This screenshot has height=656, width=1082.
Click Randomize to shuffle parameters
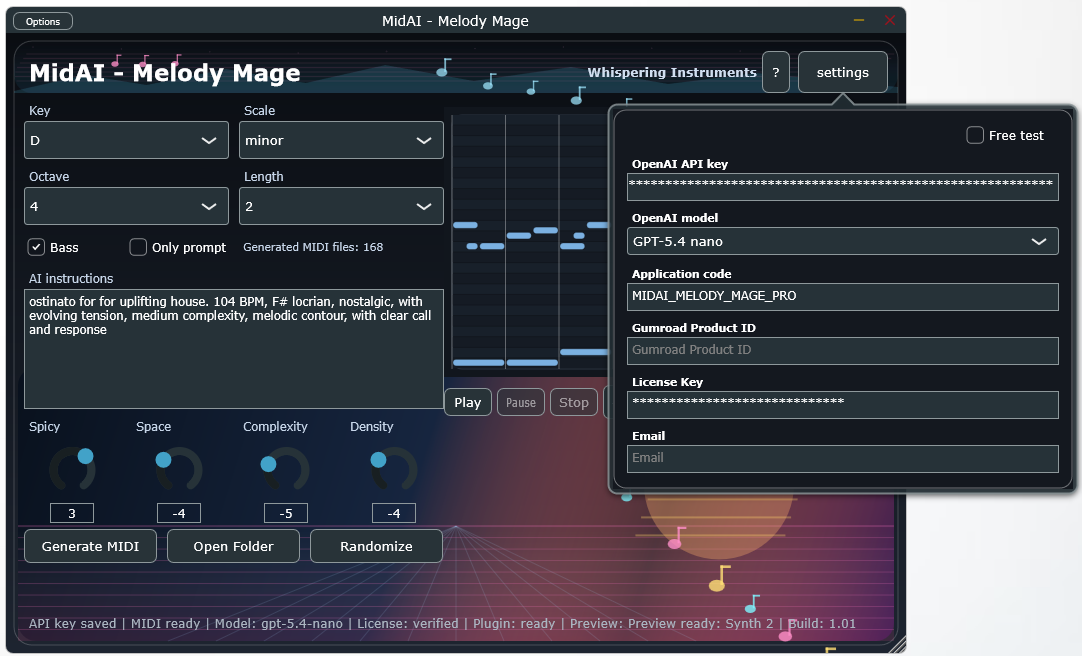click(x=376, y=546)
